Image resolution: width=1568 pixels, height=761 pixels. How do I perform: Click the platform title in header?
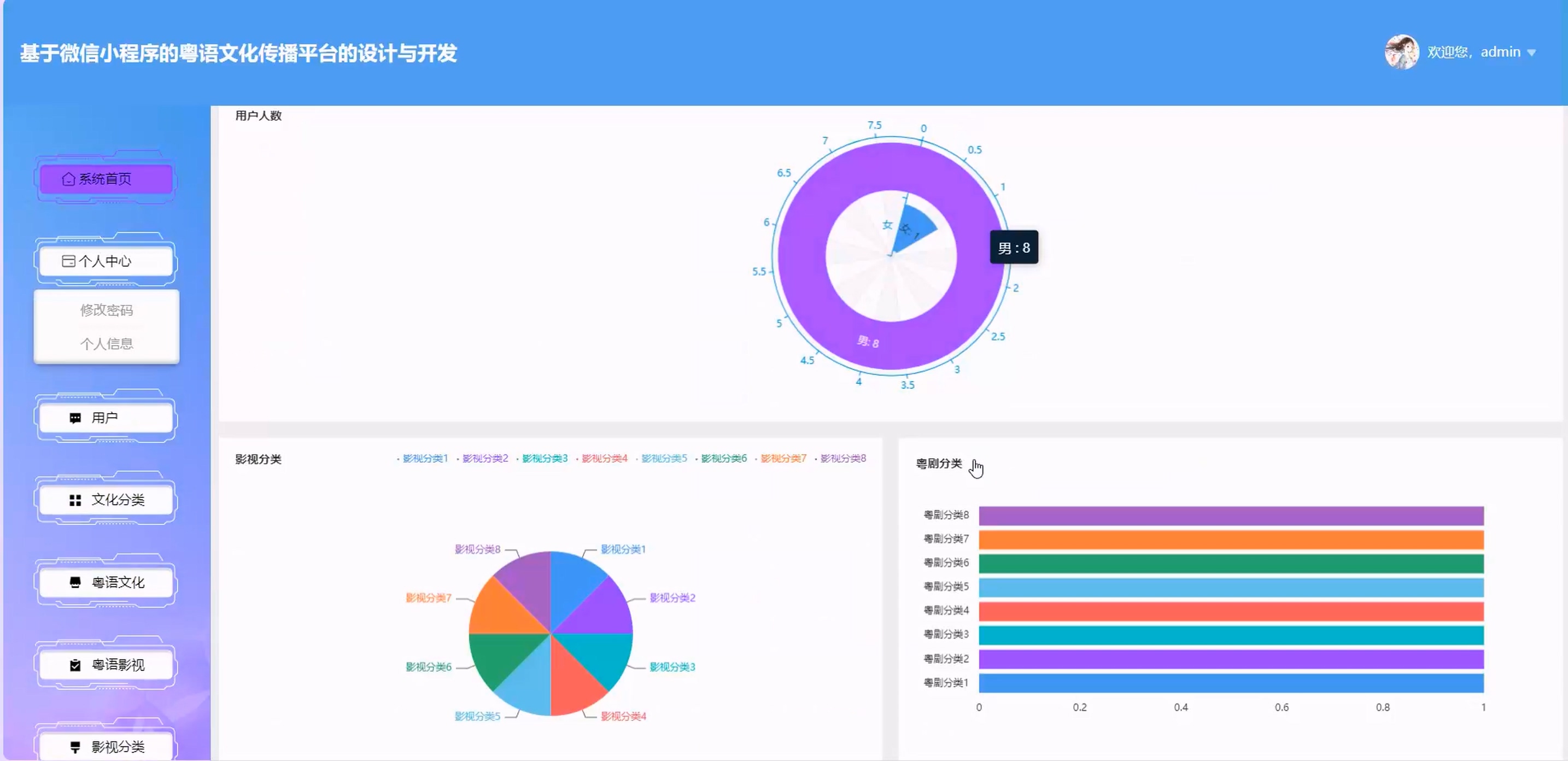pyautogui.click(x=238, y=54)
